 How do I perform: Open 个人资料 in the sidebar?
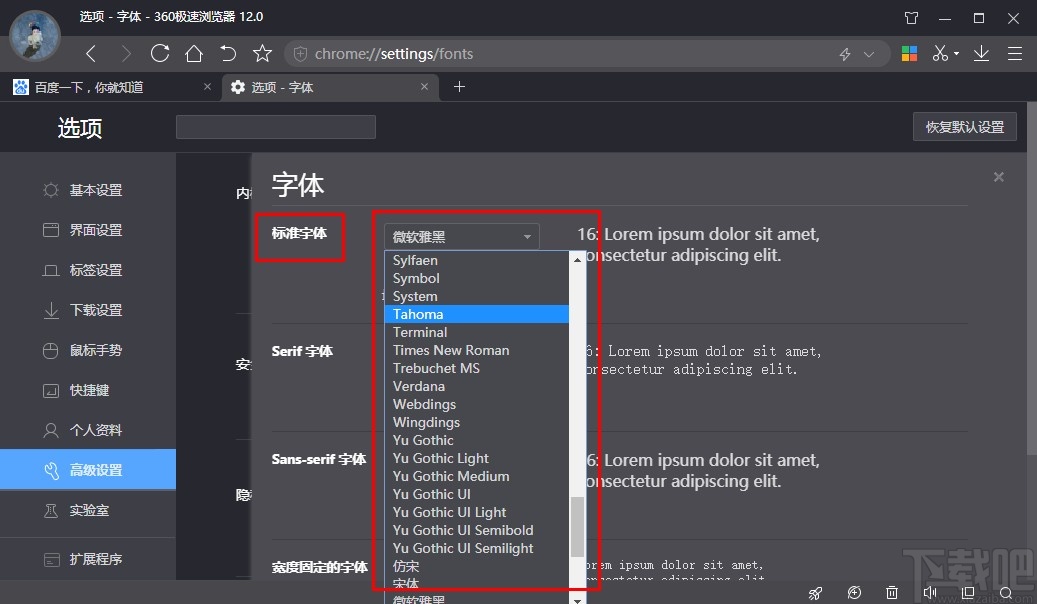(88, 430)
